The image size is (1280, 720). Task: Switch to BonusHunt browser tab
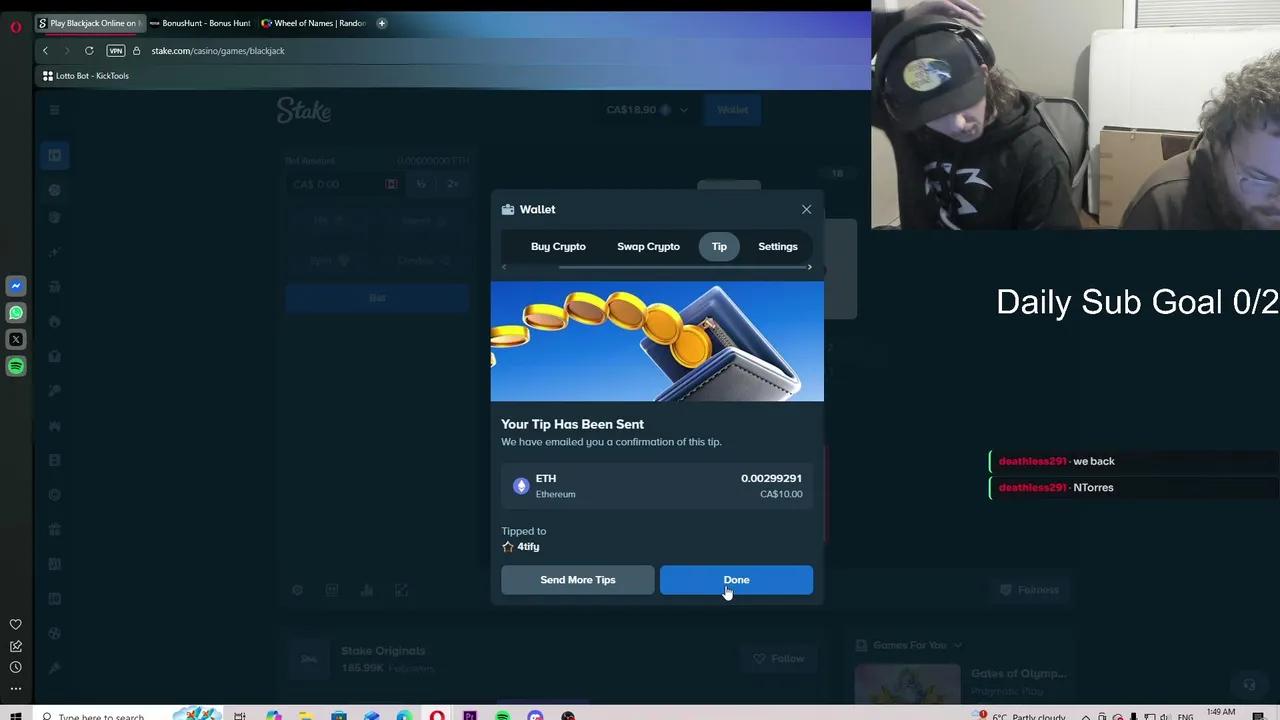[200, 23]
